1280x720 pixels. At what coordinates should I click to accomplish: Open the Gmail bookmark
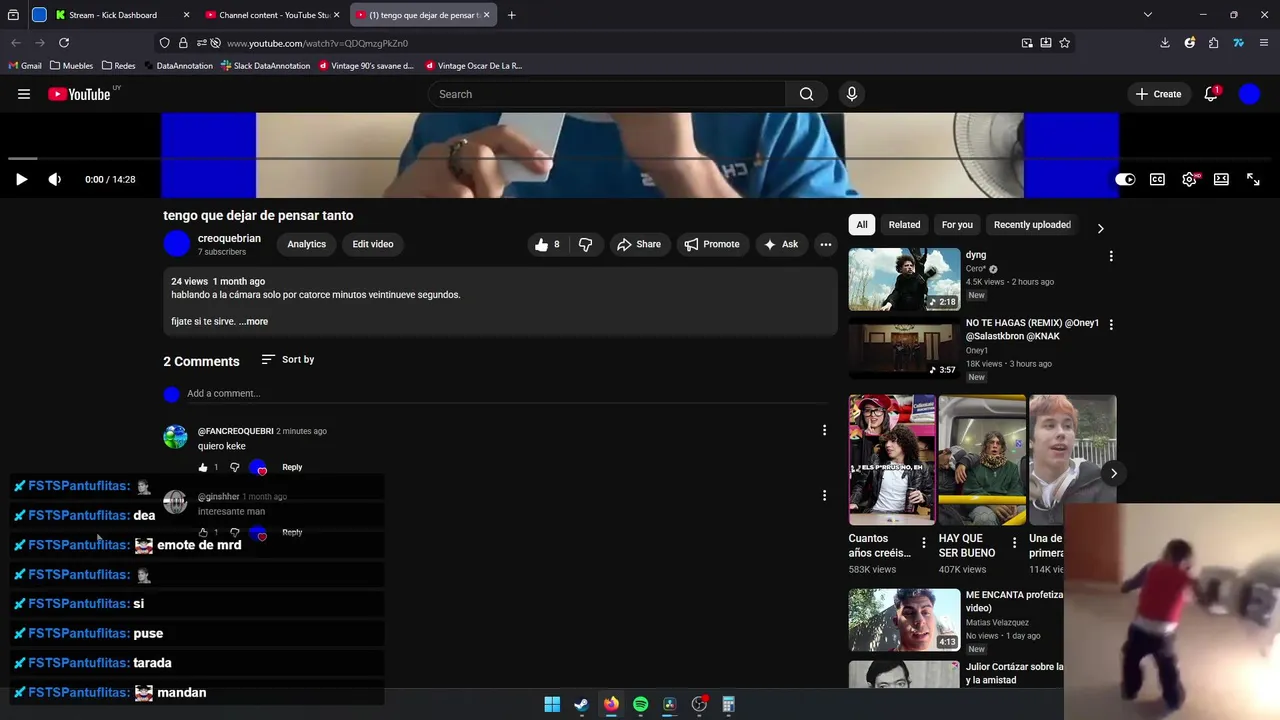[x=25, y=66]
